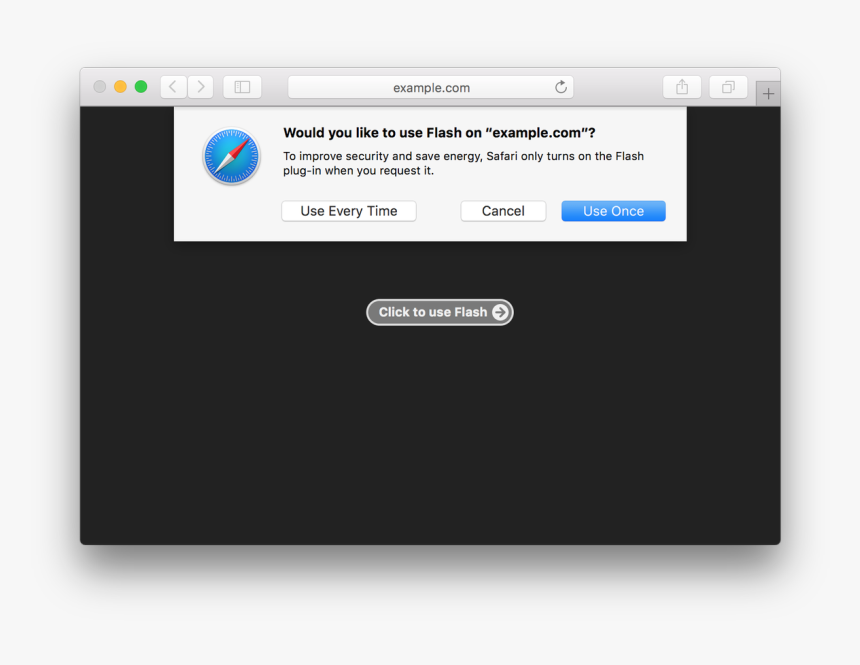Viewport: 860px width, 665px height.
Task: Show all tabs overview icon
Action: tap(728, 87)
